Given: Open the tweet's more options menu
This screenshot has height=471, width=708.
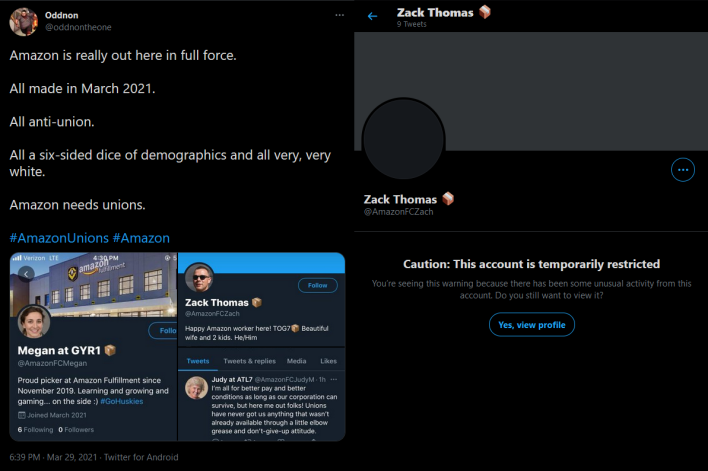Looking at the screenshot, I should (x=340, y=15).
